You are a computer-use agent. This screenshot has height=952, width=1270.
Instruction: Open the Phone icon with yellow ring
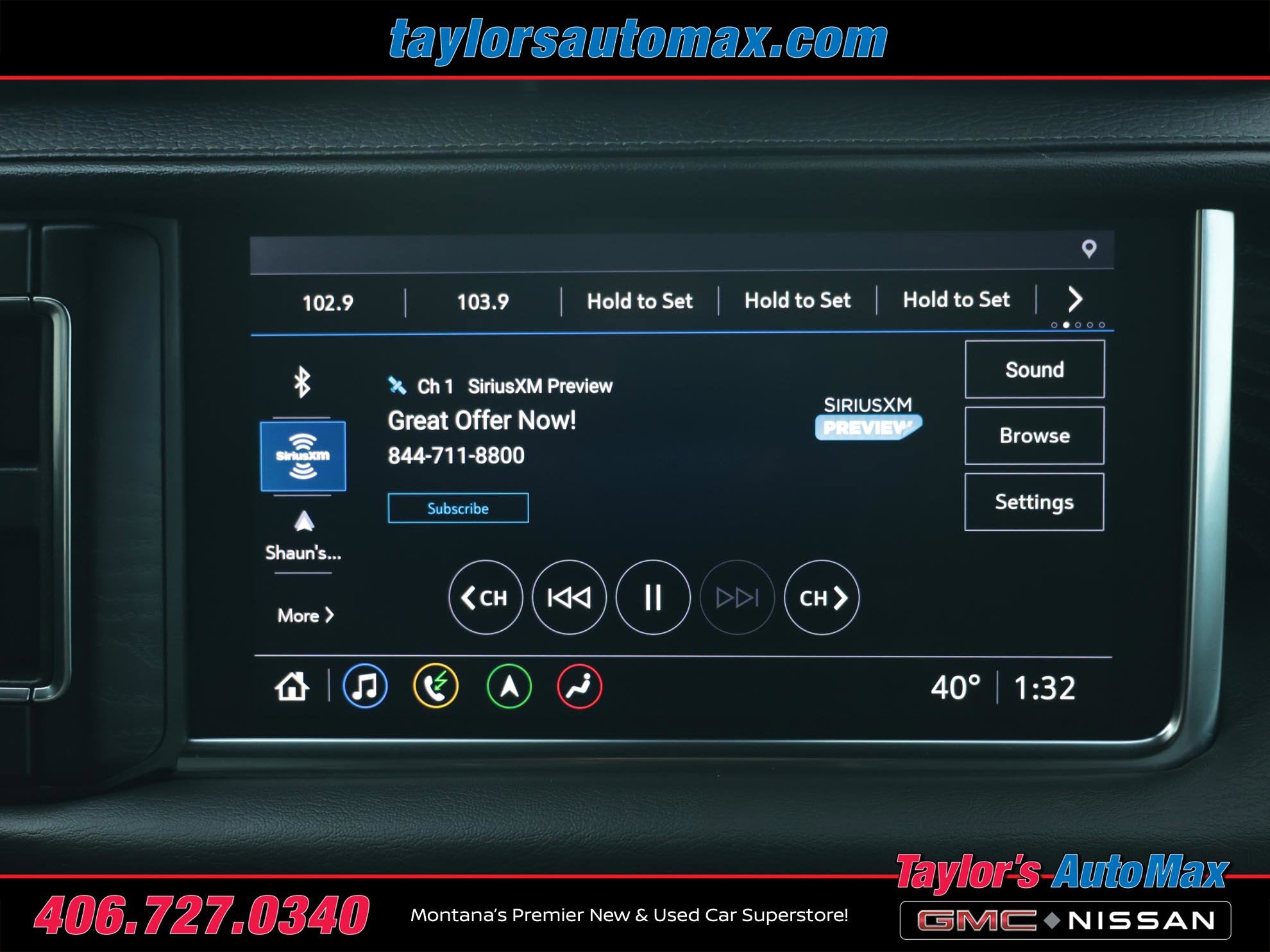436,687
